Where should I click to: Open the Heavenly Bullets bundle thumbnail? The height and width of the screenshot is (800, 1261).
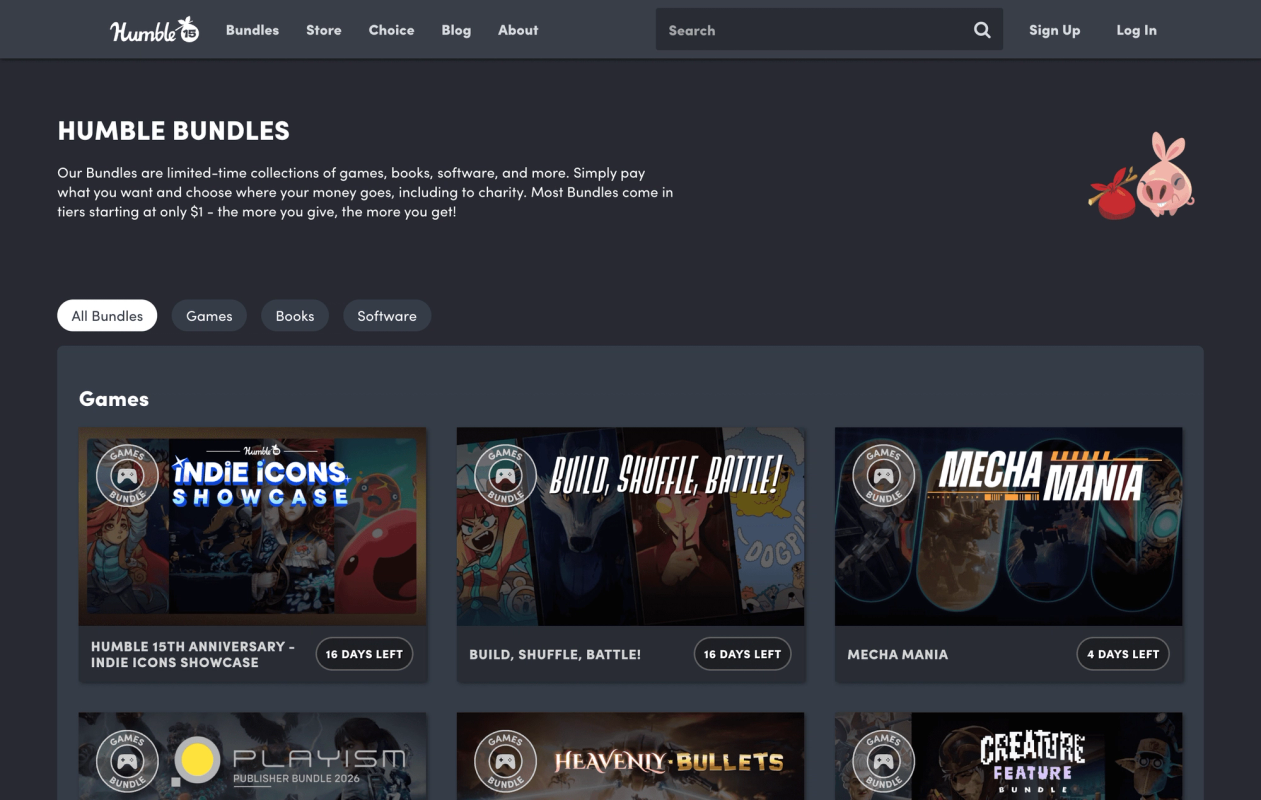pos(631,756)
